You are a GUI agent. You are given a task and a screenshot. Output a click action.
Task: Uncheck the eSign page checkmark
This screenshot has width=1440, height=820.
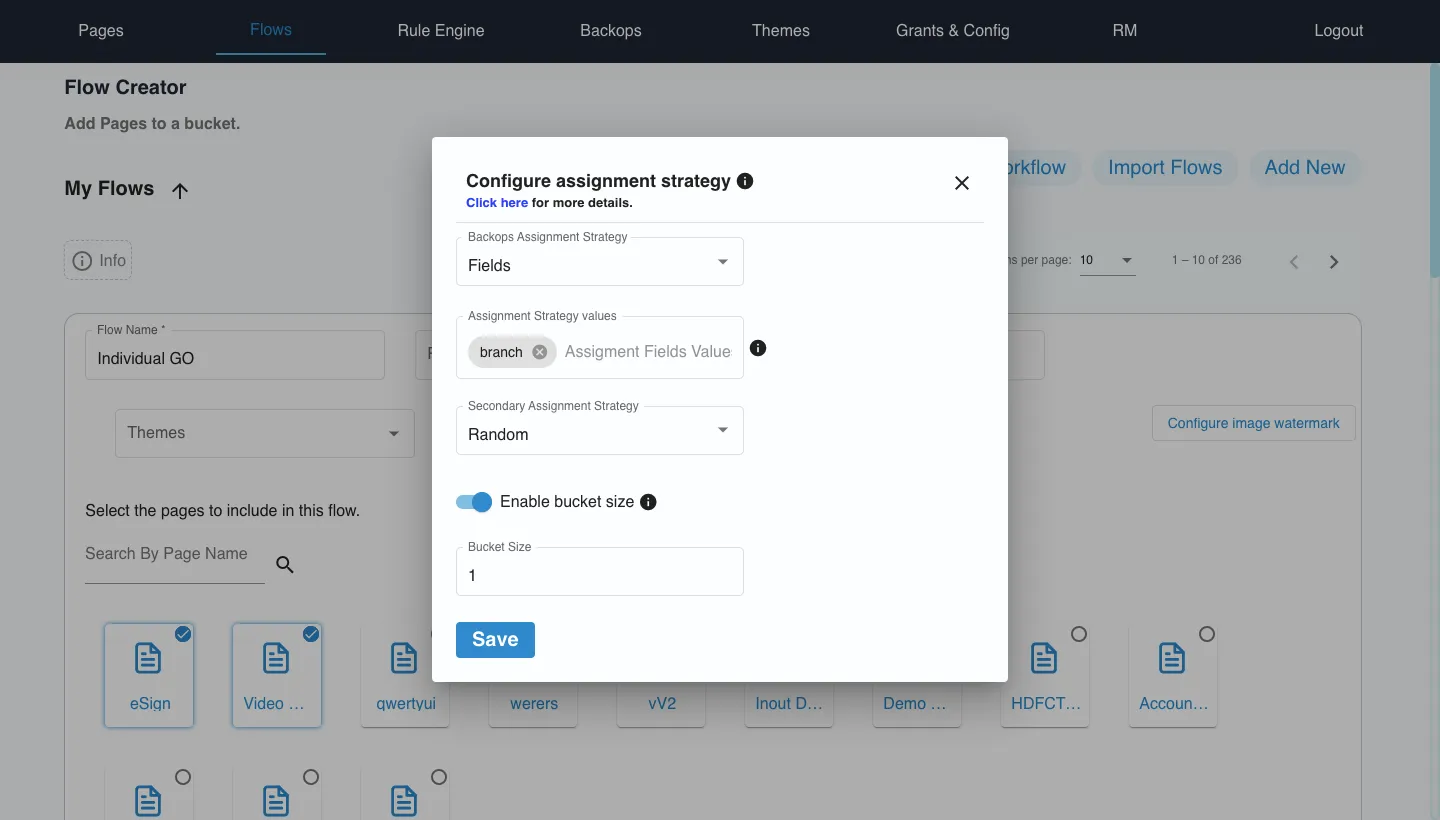183,634
